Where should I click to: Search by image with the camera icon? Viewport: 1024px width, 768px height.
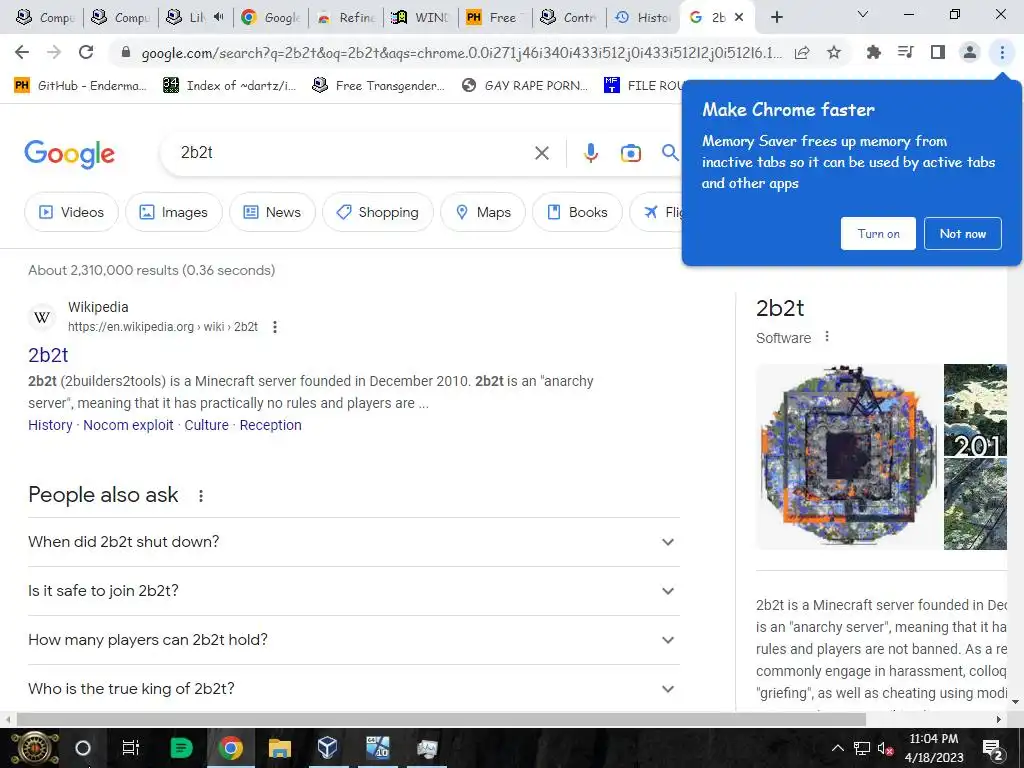(630, 153)
